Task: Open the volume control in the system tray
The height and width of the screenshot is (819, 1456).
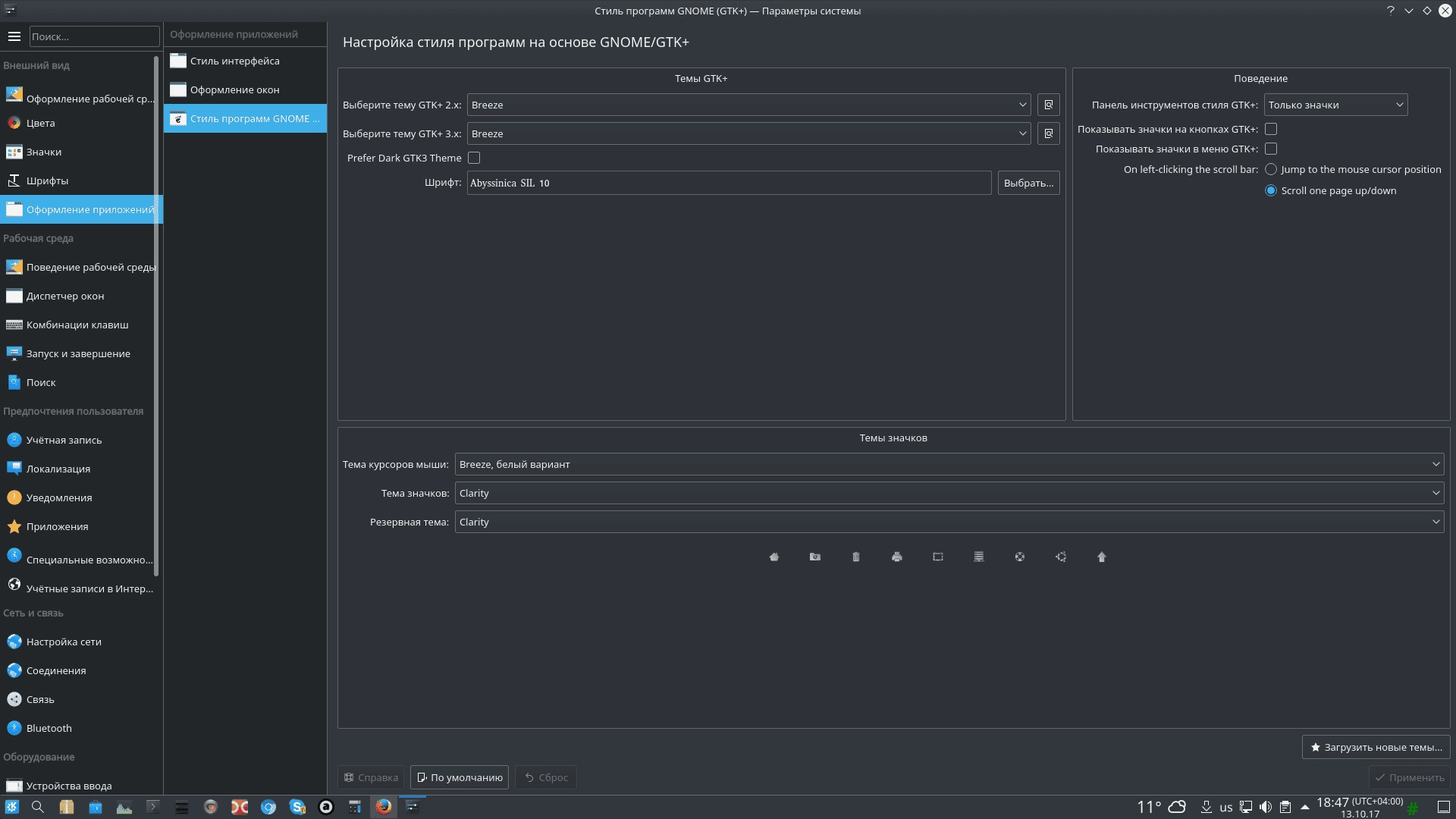Action: [1265, 807]
